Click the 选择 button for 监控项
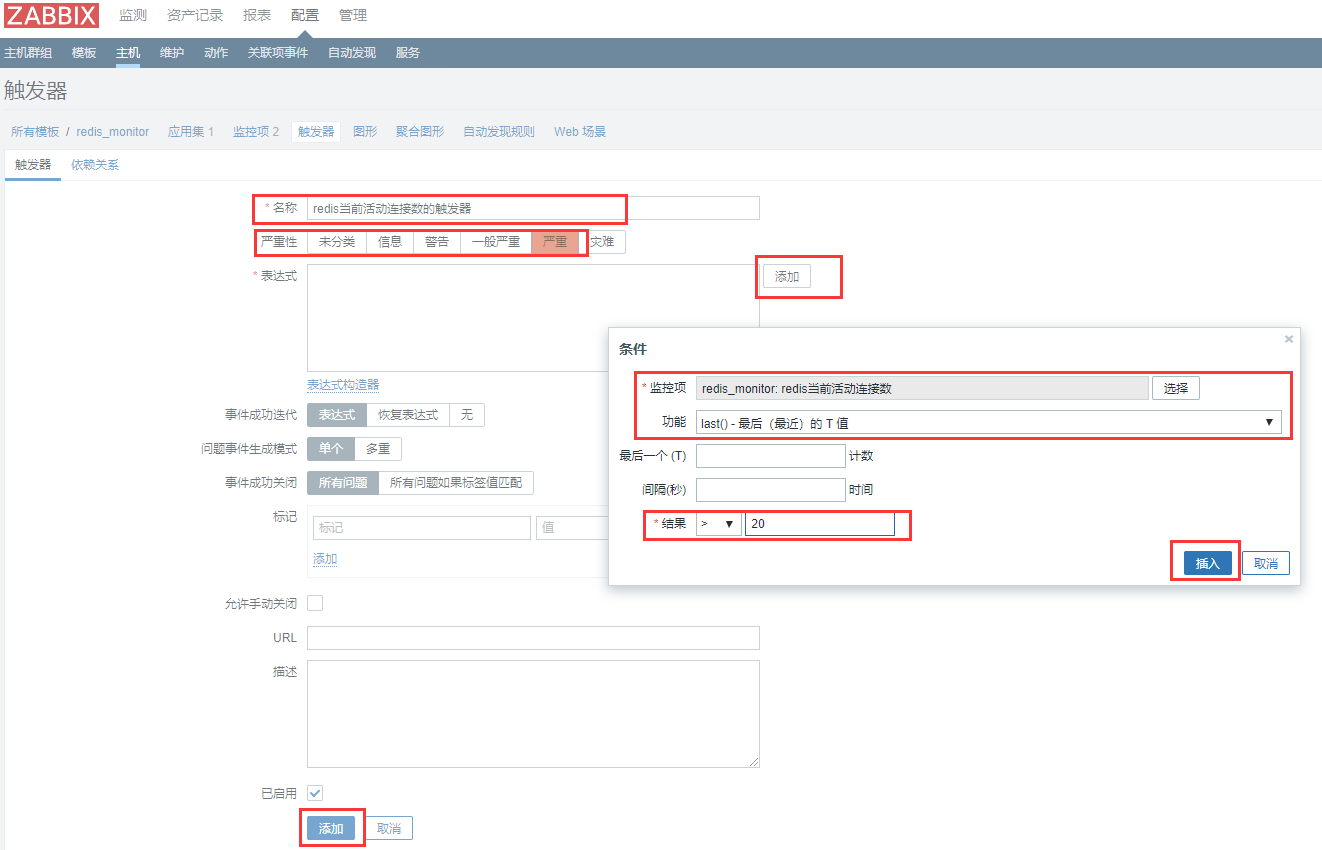 tap(1176, 388)
